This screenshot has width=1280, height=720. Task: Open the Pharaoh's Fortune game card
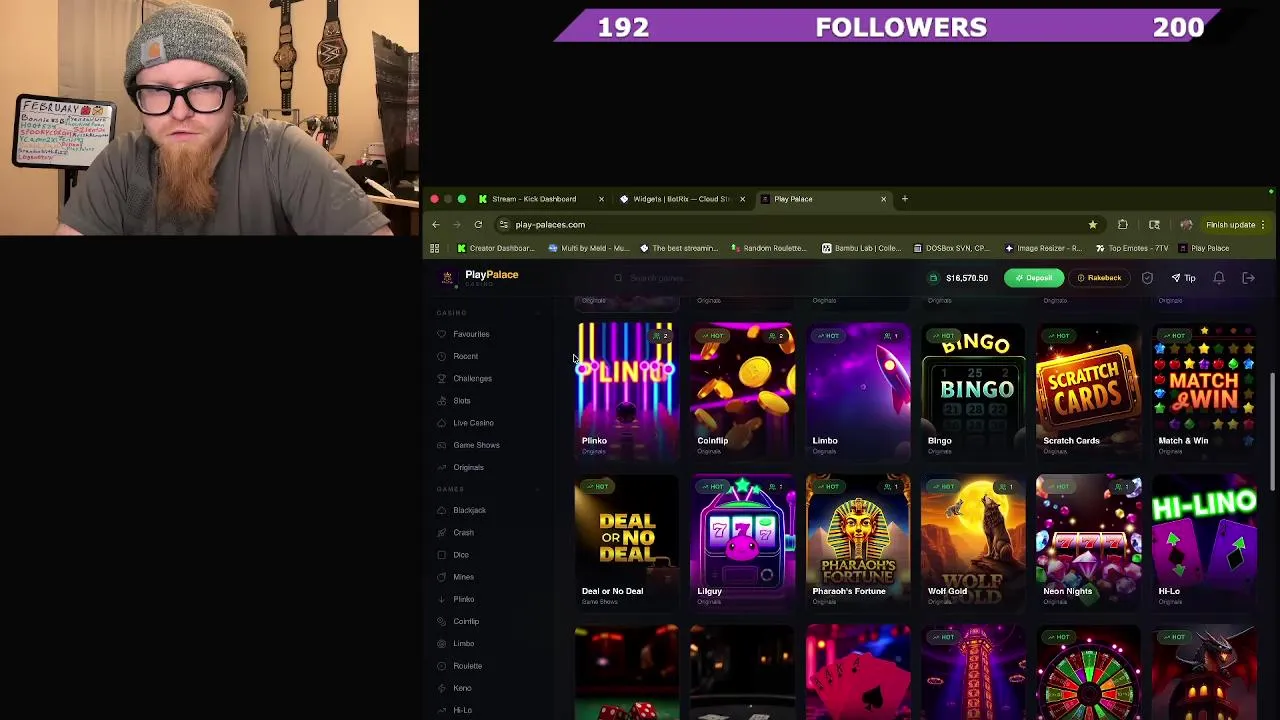[858, 541]
